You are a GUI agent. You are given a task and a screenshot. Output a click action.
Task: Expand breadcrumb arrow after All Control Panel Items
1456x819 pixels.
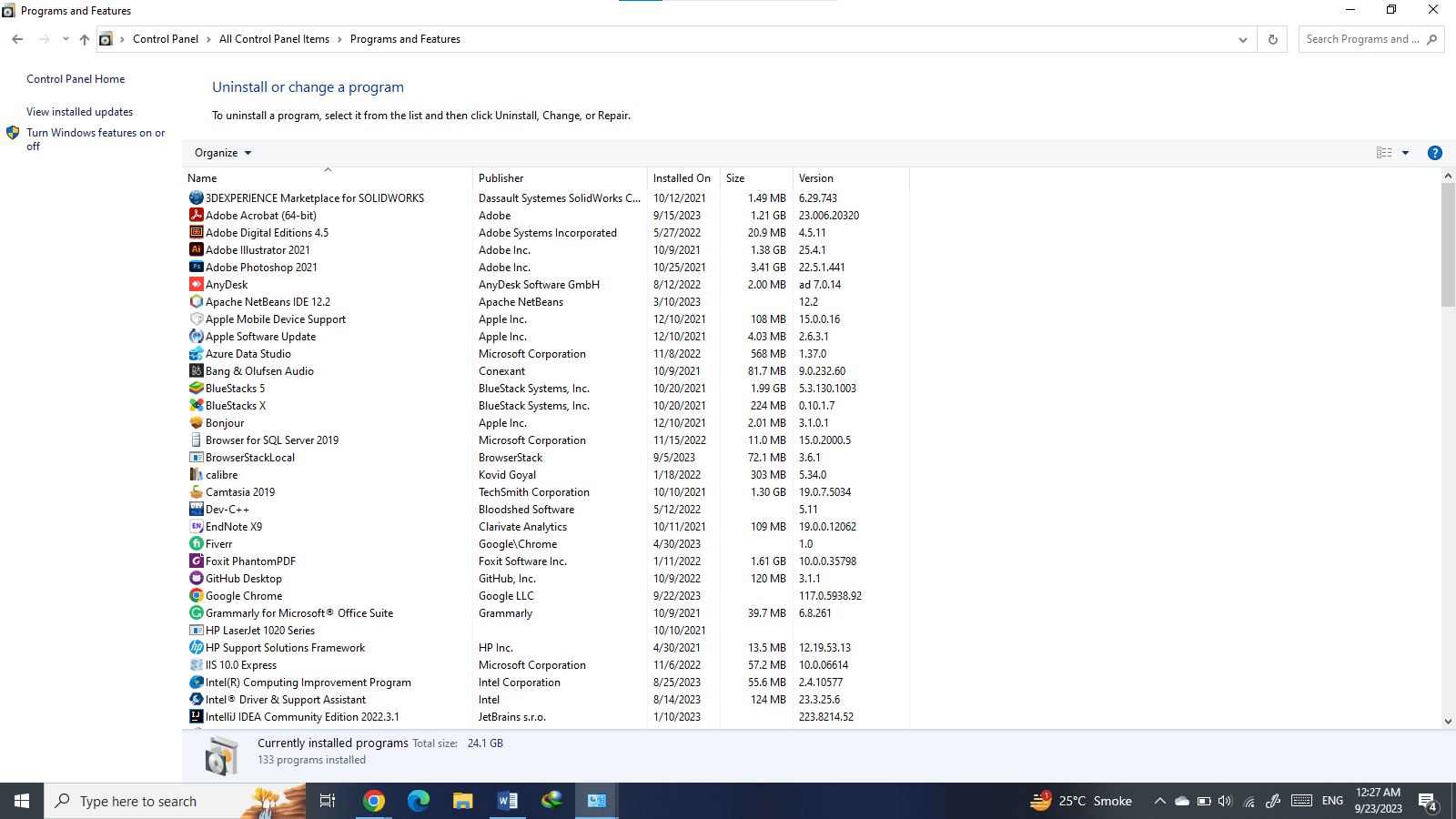click(x=339, y=39)
